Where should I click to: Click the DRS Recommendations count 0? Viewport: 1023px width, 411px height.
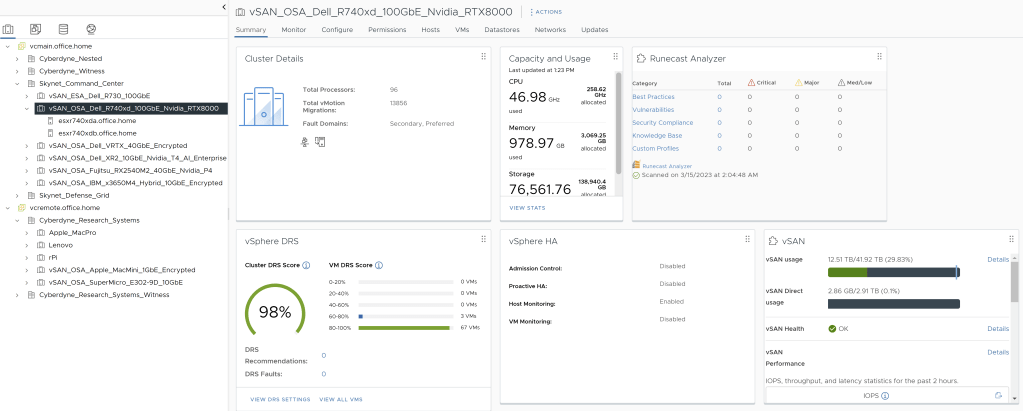[x=324, y=356]
